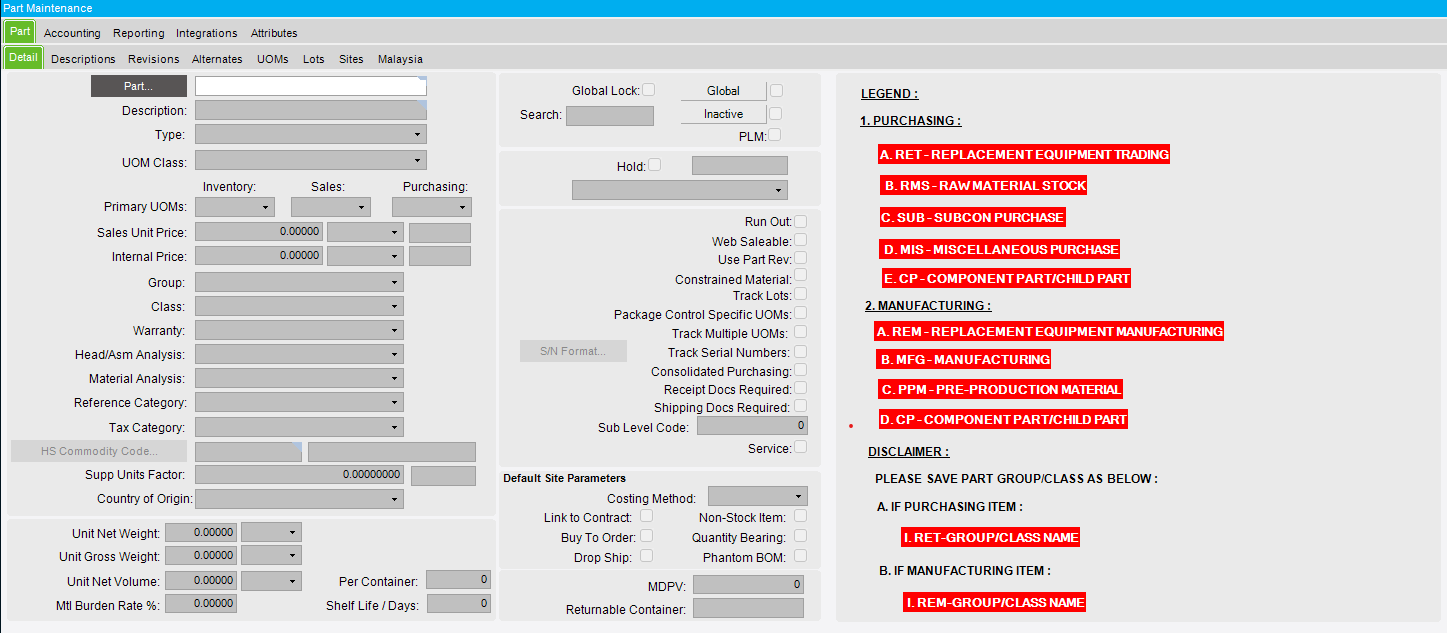The height and width of the screenshot is (633, 1447).
Task: Open the Inventory primary UOM dropdown
Action: tap(235, 207)
